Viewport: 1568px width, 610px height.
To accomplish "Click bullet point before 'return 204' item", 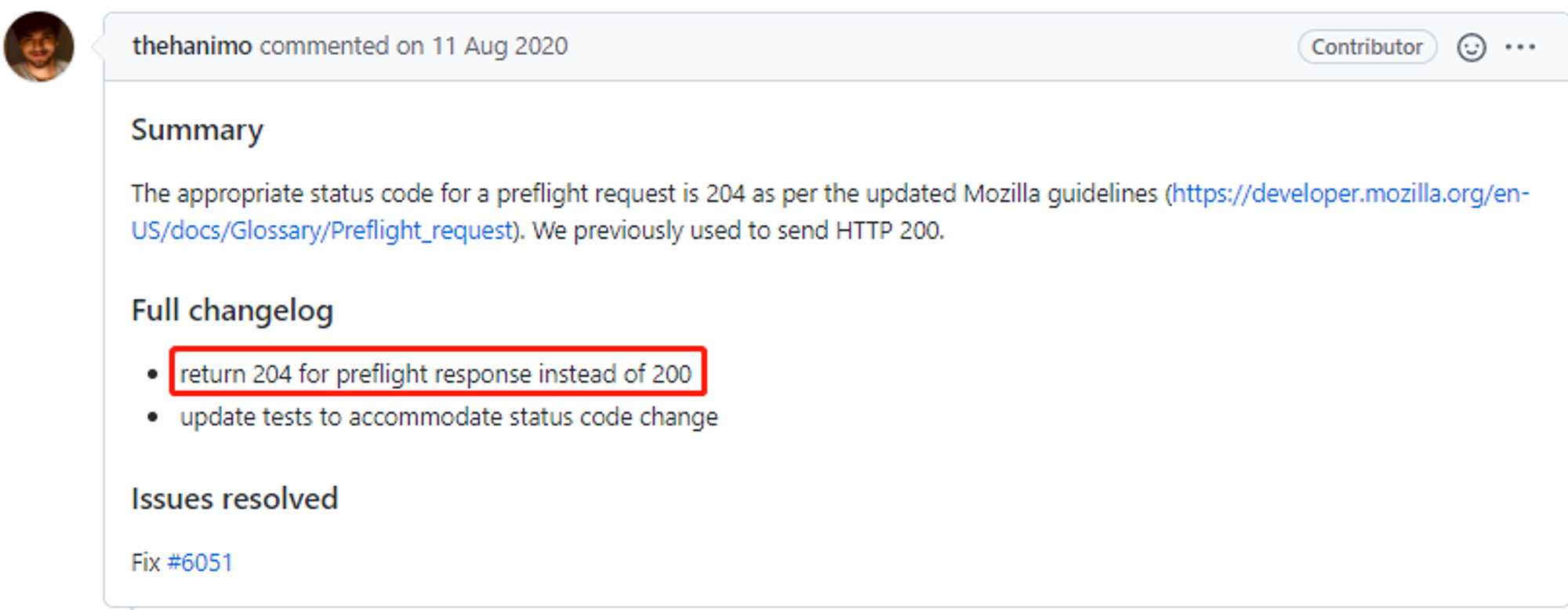I will (153, 375).
